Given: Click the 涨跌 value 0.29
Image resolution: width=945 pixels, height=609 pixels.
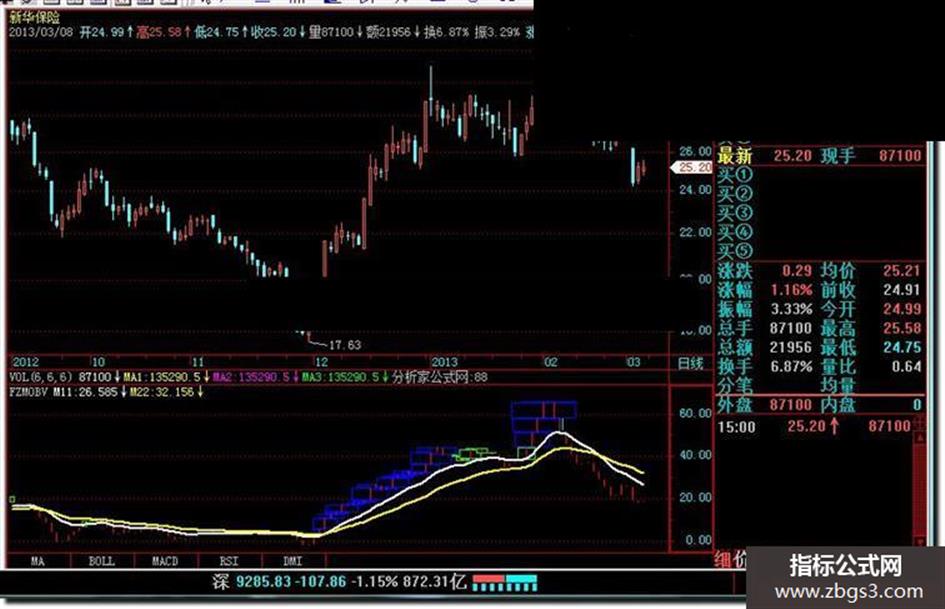Looking at the screenshot, I should pos(797,271).
